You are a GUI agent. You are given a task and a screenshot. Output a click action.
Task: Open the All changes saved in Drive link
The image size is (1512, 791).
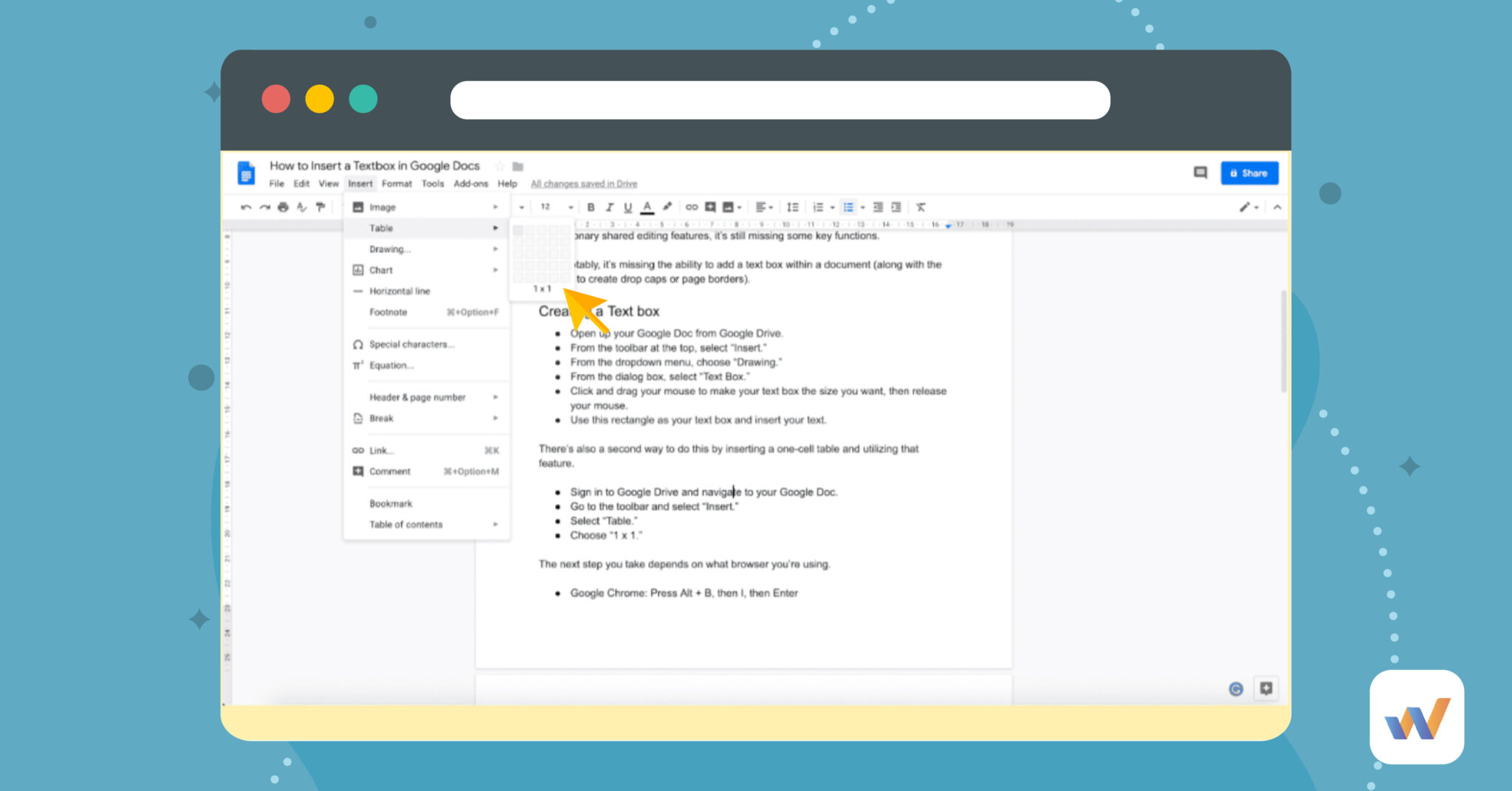tap(583, 183)
